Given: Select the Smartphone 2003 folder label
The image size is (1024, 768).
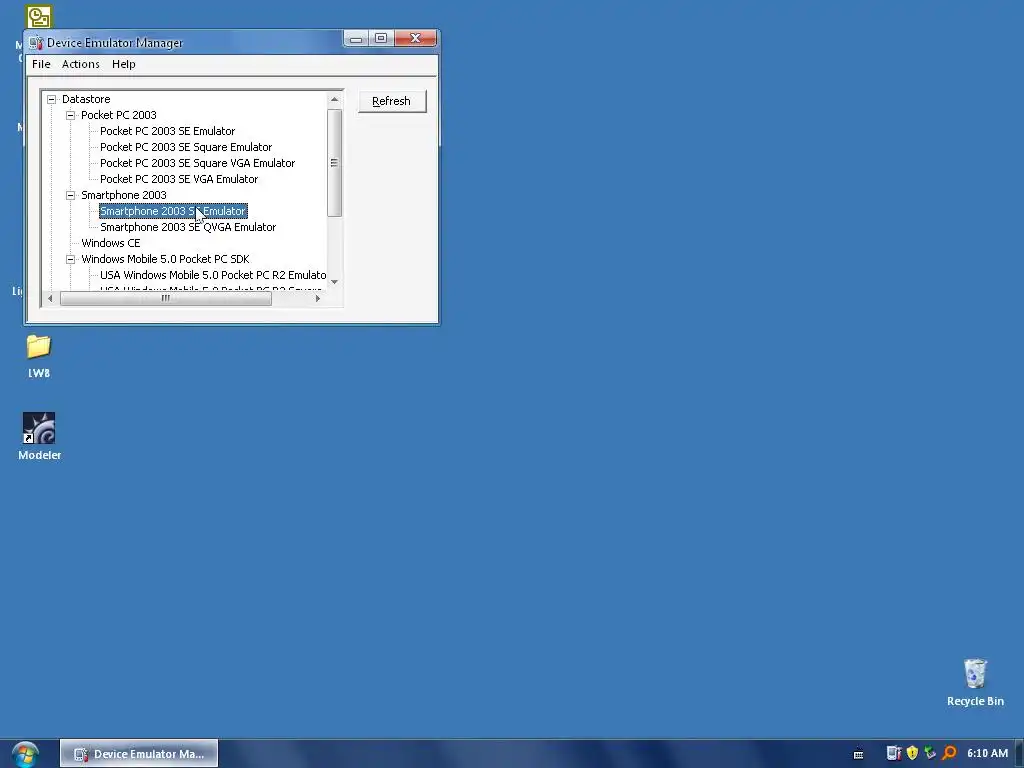Looking at the screenshot, I should coord(123,195).
